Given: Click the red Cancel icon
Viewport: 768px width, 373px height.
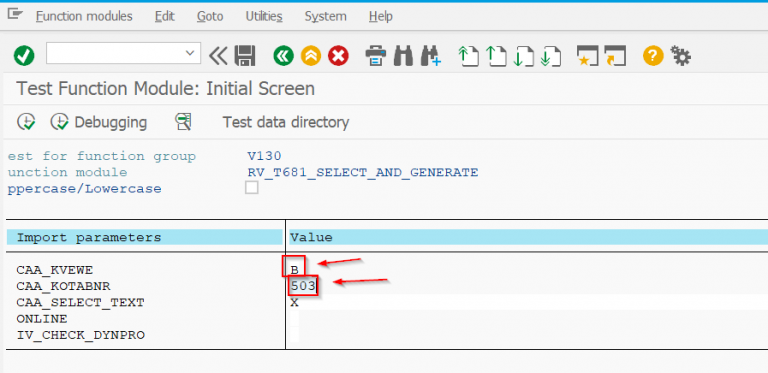Looking at the screenshot, I should 338,56.
